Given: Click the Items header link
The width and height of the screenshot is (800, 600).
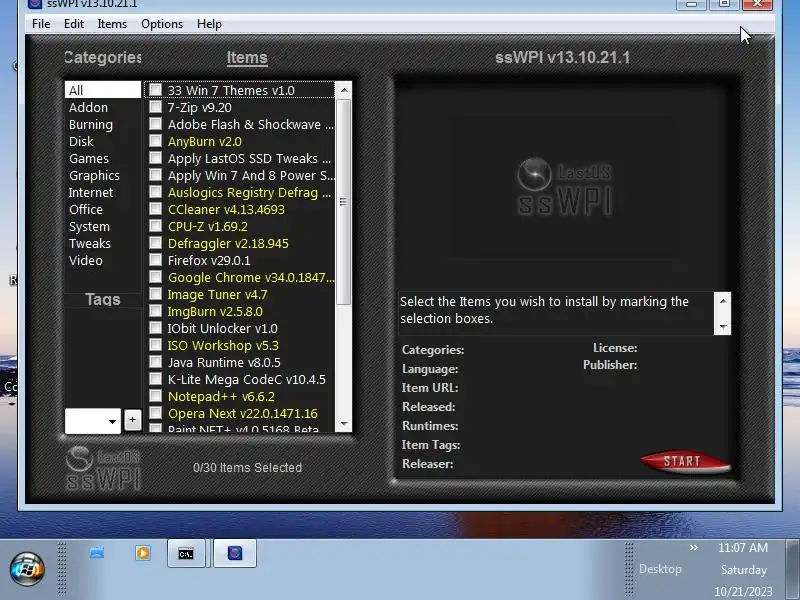Looking at the screenshot, I should click(247, 58).
